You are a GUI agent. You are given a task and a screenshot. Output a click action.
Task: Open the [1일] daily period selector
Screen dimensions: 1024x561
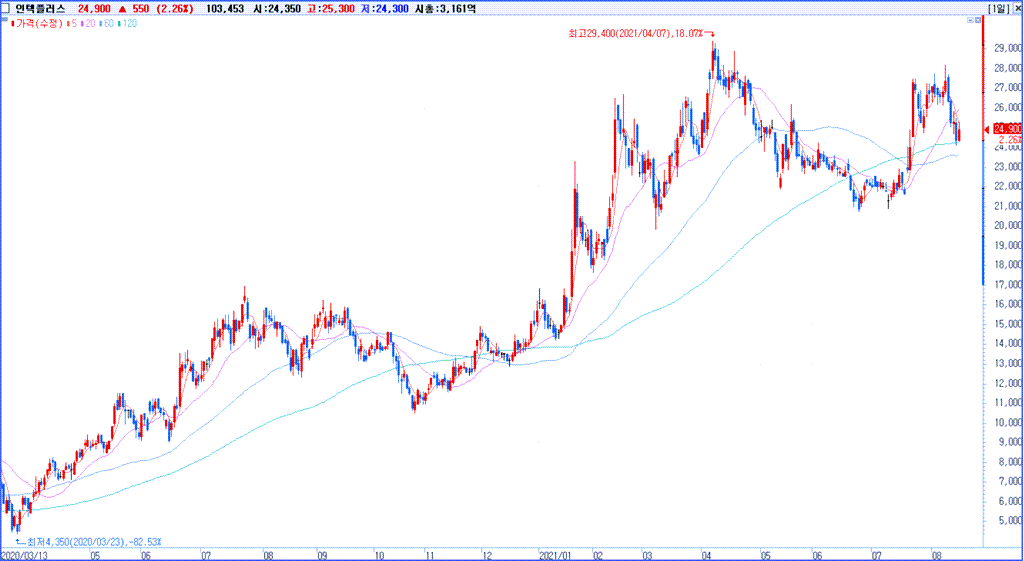pos(997,8)
